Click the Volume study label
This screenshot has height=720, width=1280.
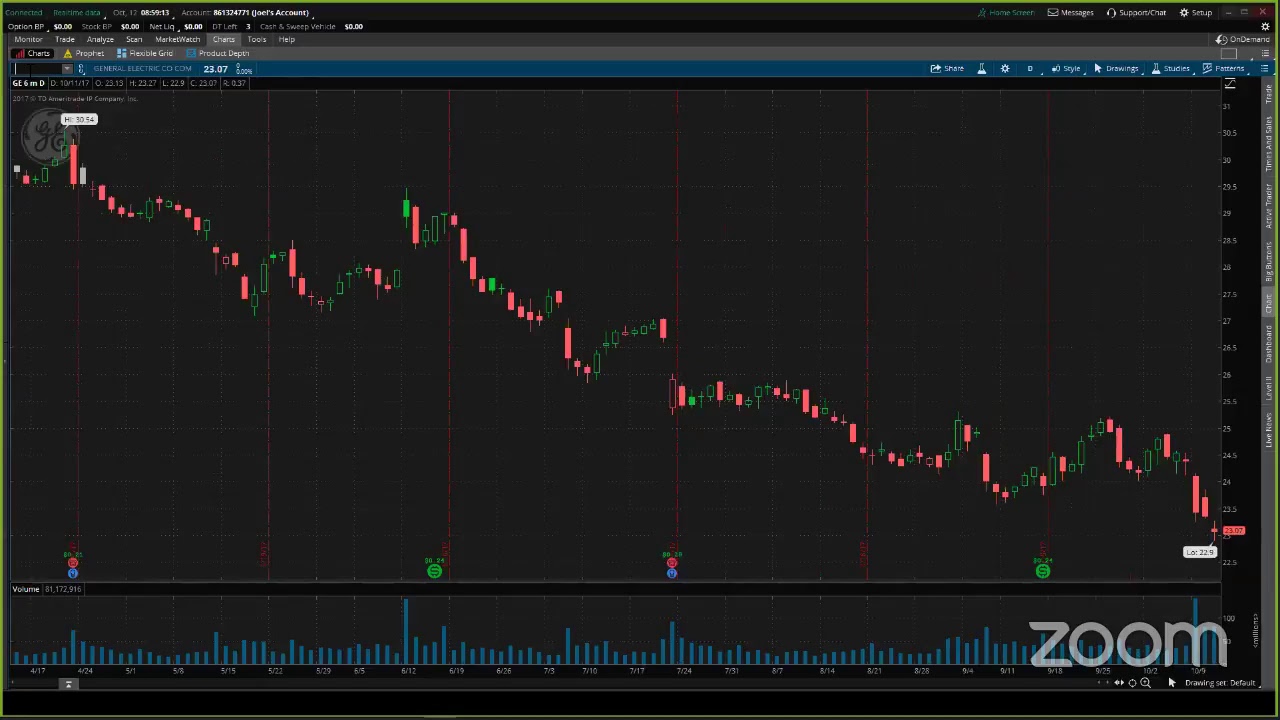click(26, 589)
